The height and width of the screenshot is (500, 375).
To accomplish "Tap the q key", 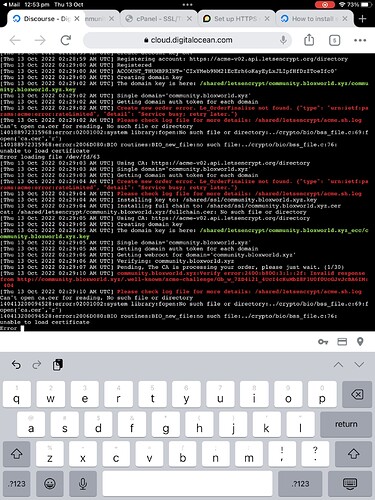I will pyautogui.click(x=17, y=395).
